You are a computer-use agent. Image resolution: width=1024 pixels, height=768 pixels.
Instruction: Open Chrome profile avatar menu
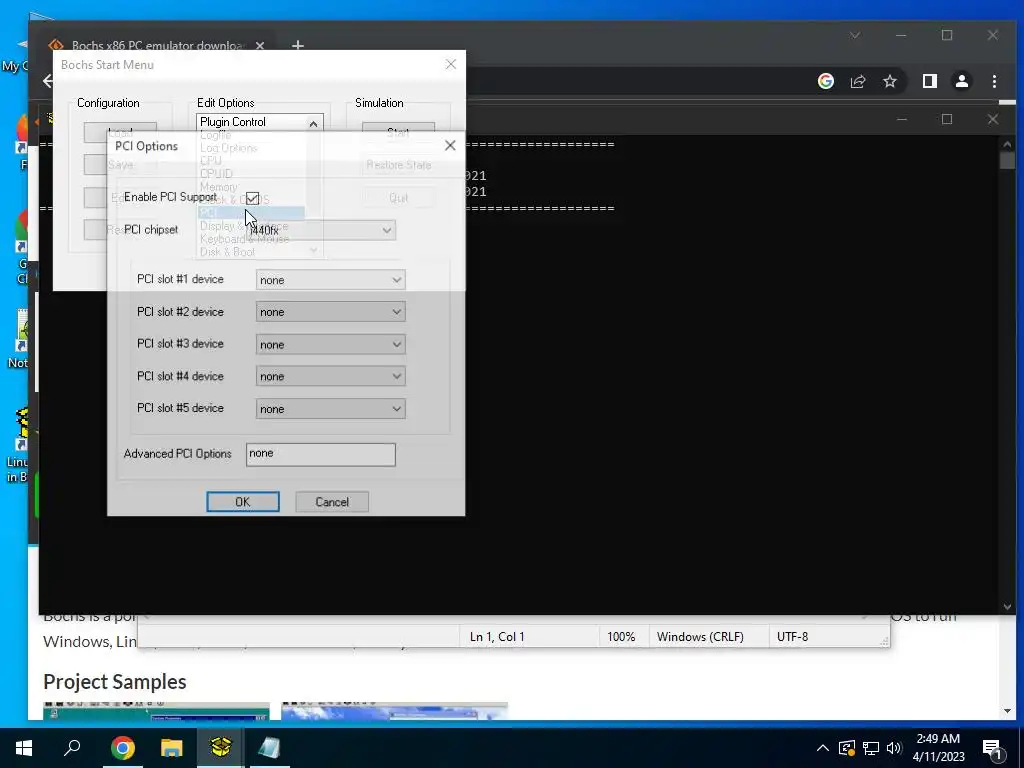(961, 81)
